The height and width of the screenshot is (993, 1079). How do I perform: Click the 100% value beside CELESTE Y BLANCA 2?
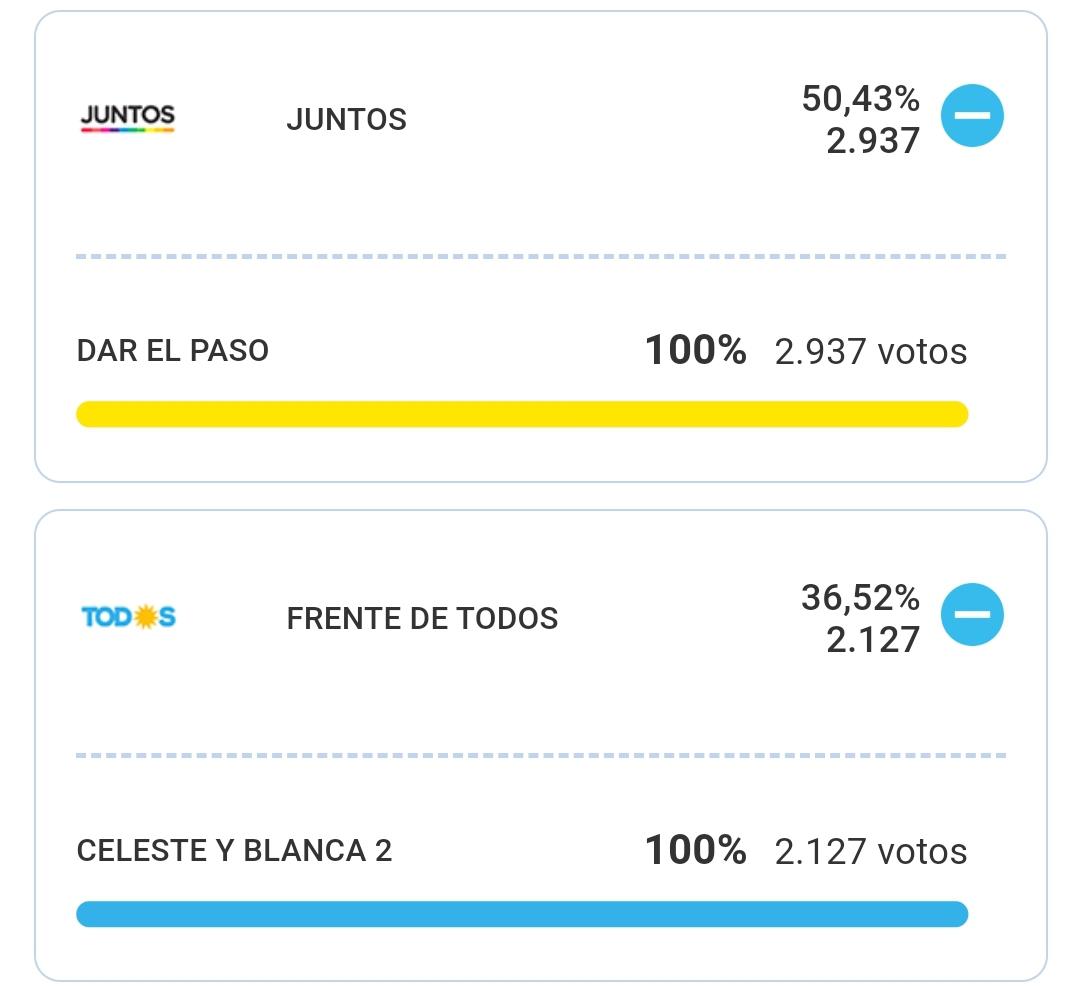[x=695, y=851]
